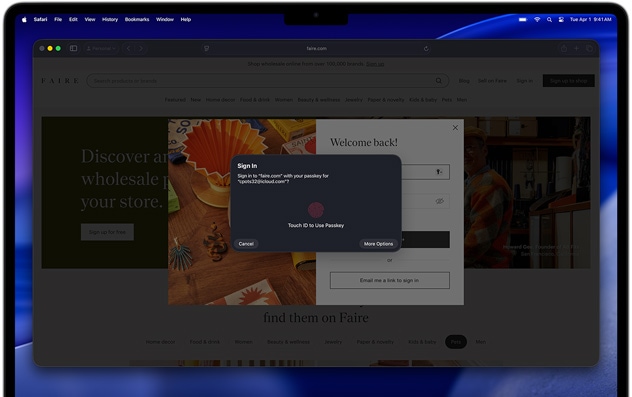The height and width of the screenshot is (397, 632).
Task: Click the Cancel button in Sign In dialog
Action: pyautogui.click(x=246, y=244)
